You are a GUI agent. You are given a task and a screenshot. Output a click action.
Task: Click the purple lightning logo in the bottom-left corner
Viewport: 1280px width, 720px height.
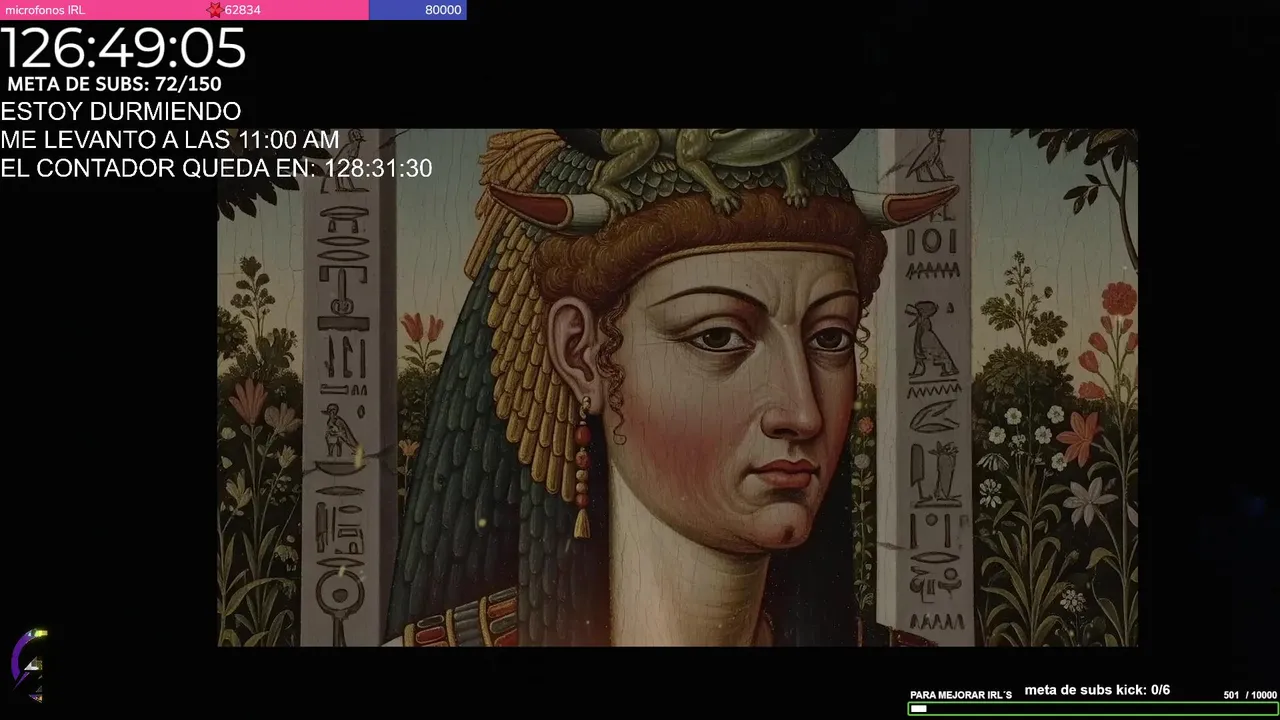coord(29,666)
